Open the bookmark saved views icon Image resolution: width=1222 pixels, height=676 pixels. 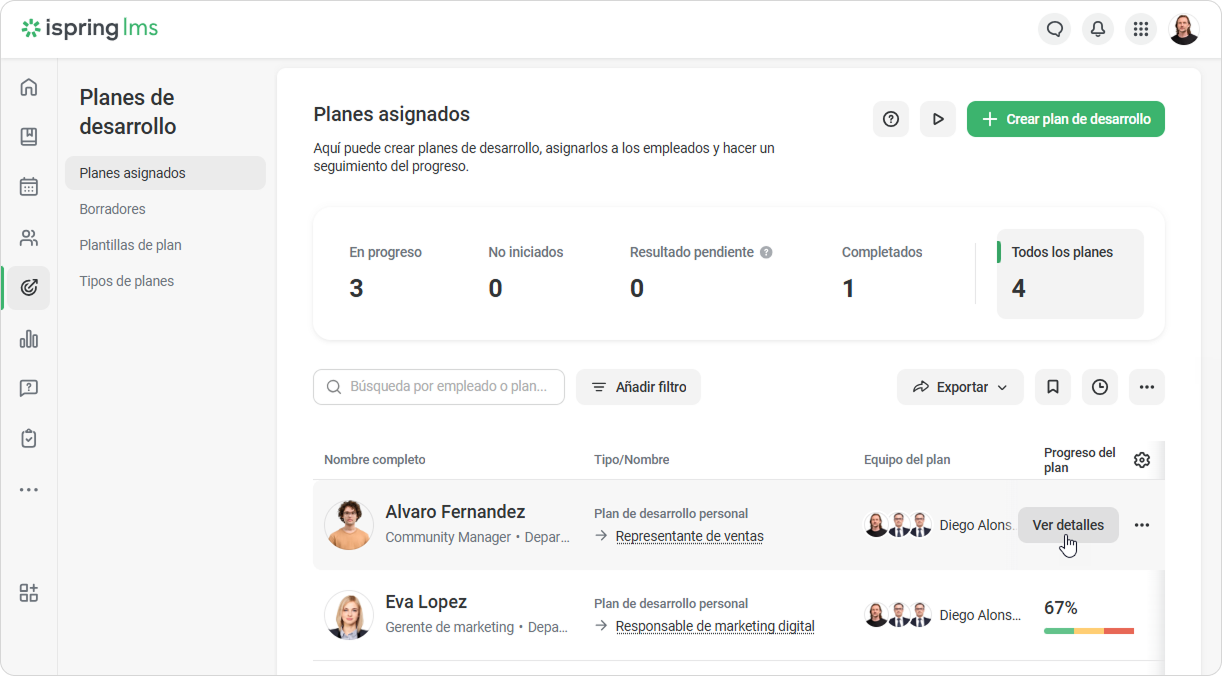click(1053, 387)
